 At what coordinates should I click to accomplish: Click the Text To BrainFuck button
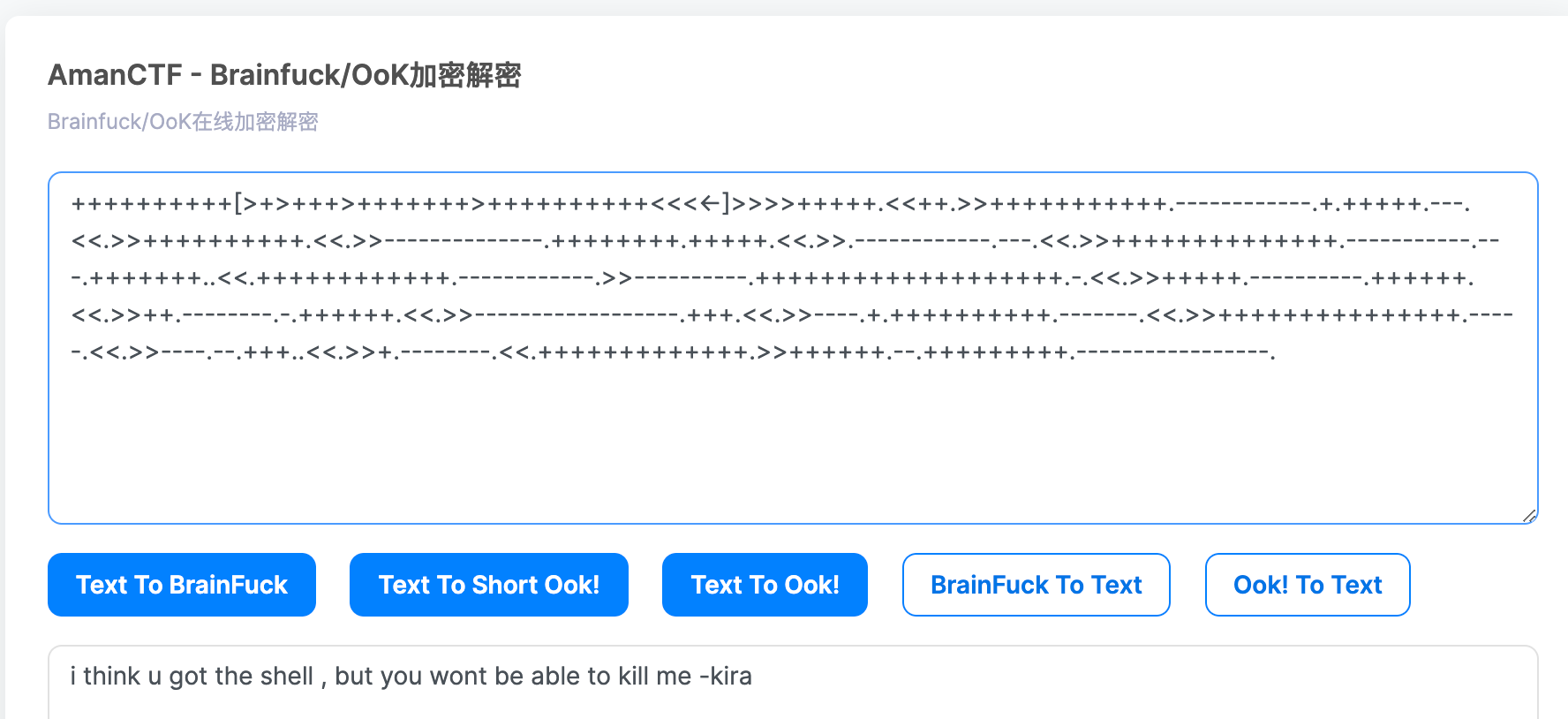[182, 585]
